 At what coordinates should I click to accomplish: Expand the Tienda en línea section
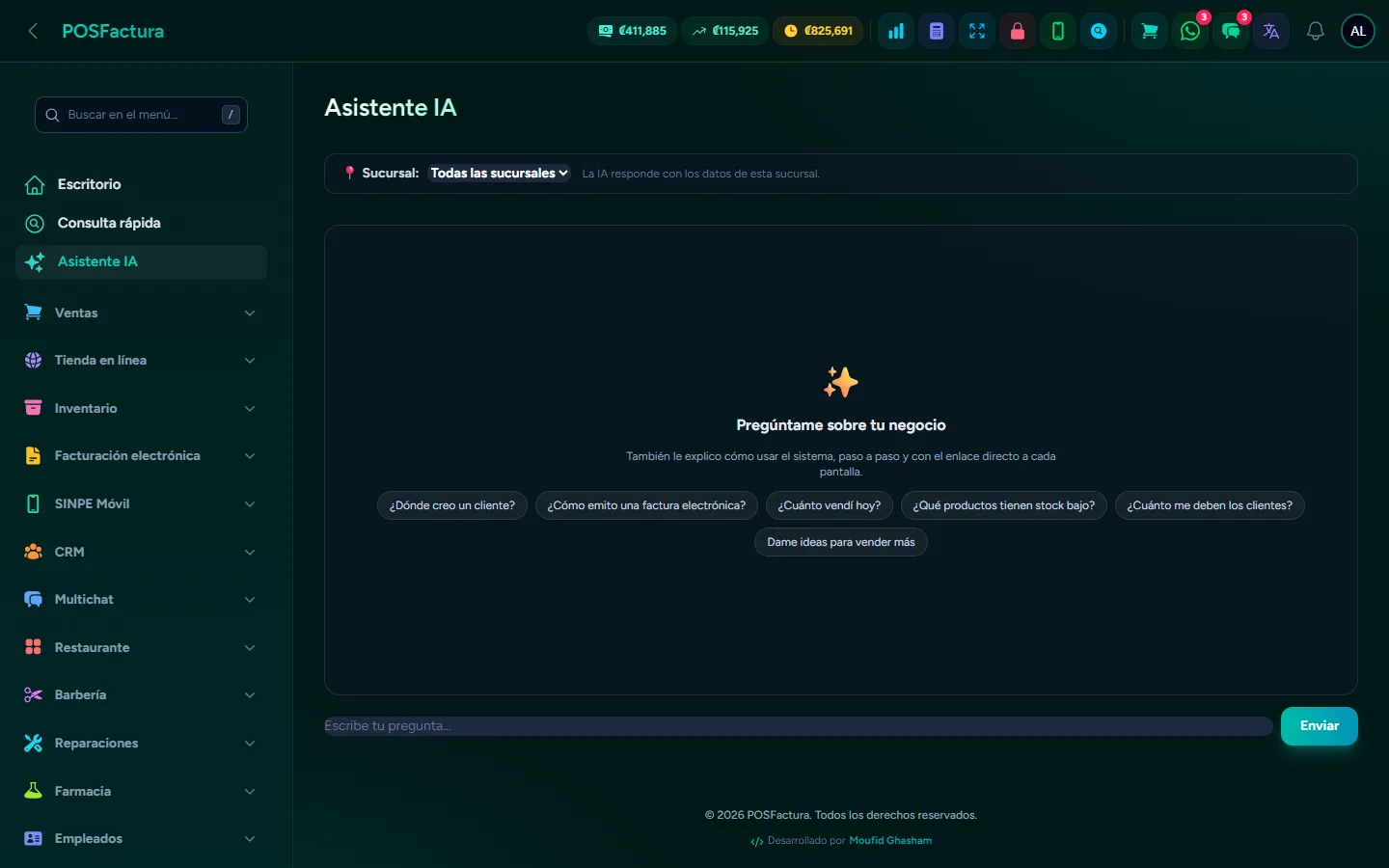pos(141,361)
